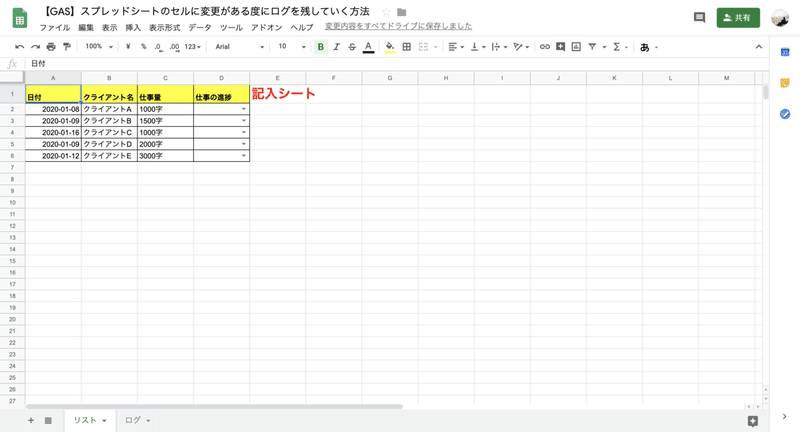800x432 pixels.
Task: Print the spreadsheet
Action: (51, 47)
